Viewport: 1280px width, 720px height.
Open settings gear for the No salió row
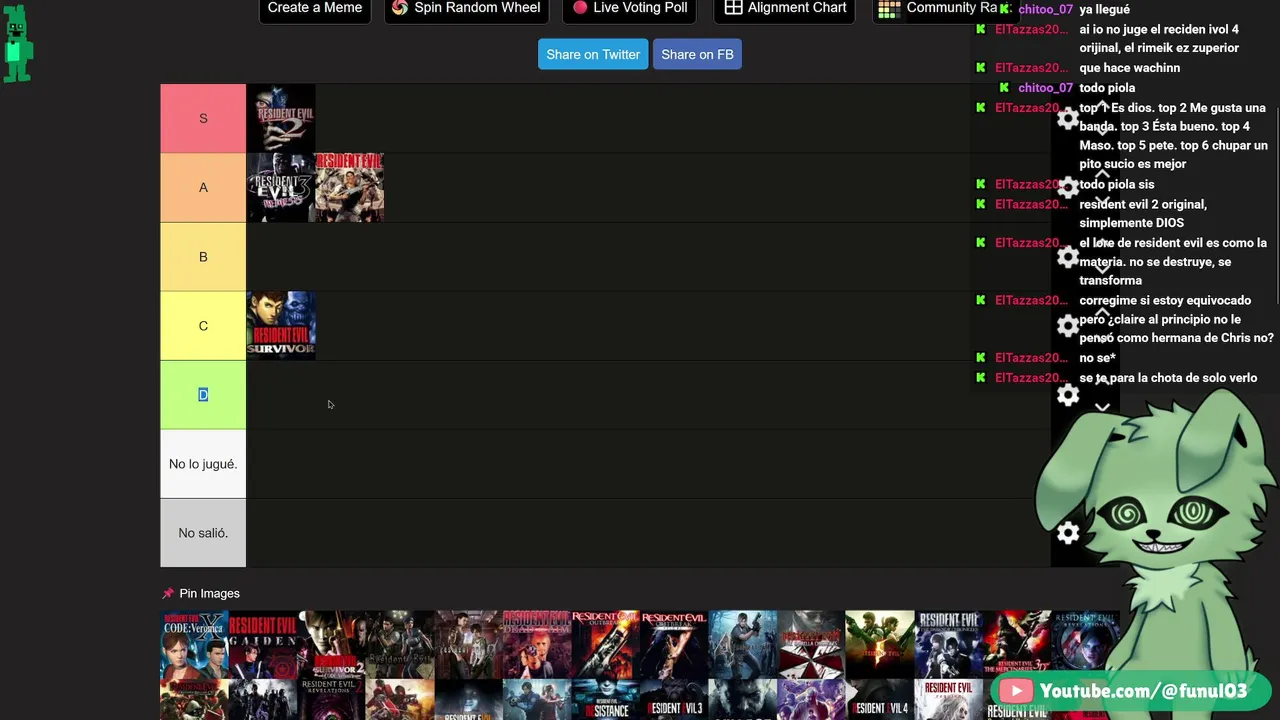coord(1068,533)
